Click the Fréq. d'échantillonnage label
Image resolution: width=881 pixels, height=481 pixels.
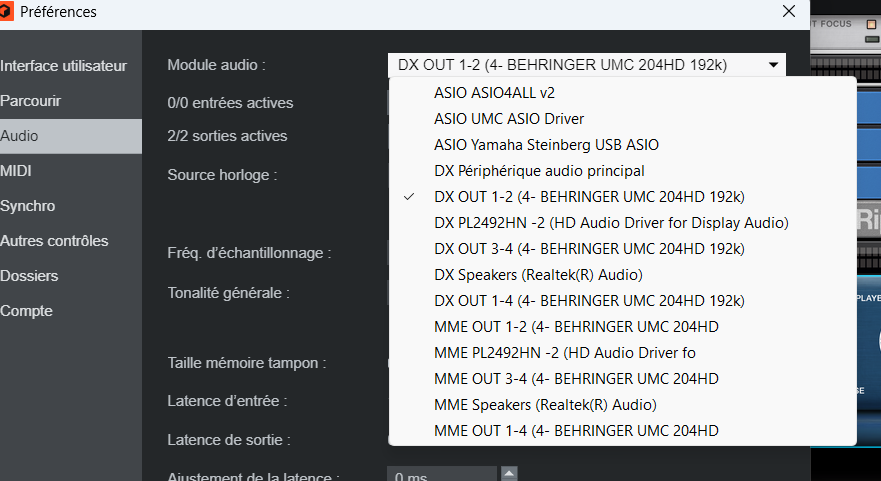(249, 253)
